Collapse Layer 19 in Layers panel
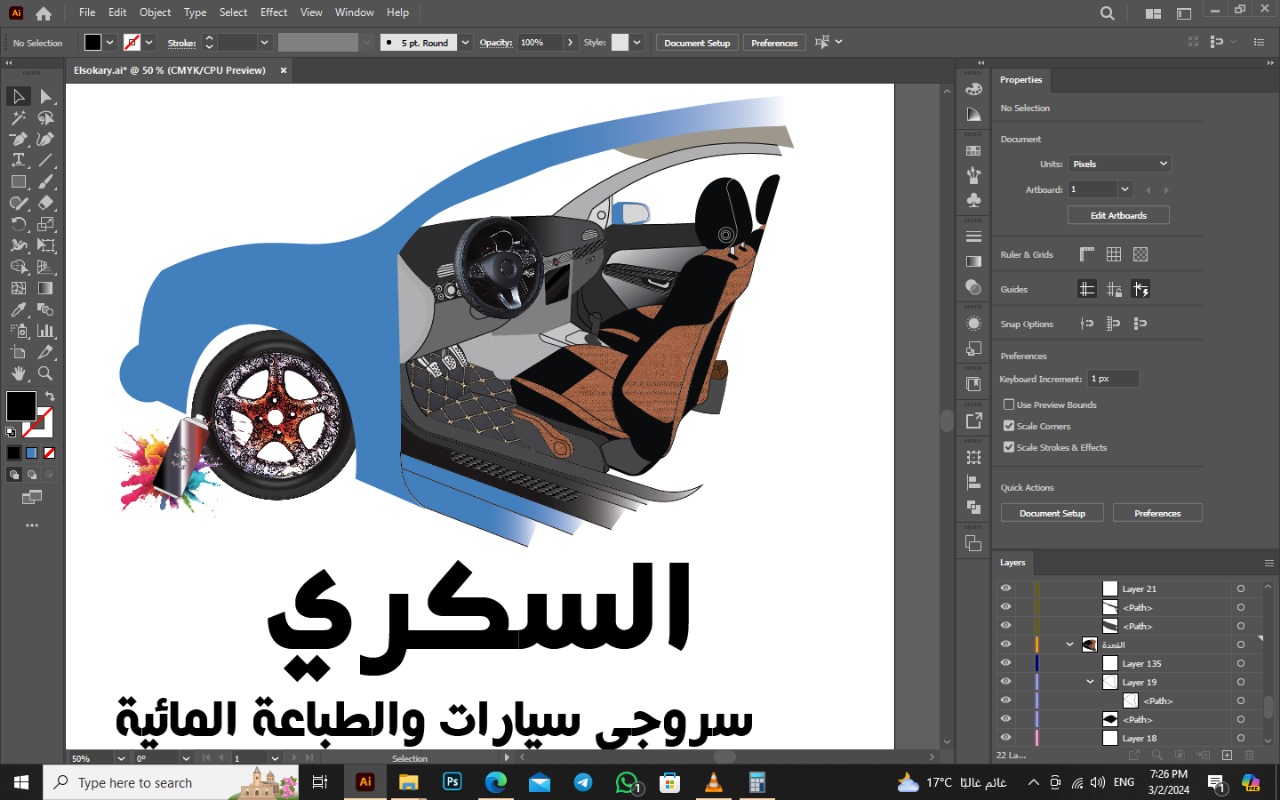1280x800 pixels. [x=1090, y=682]
